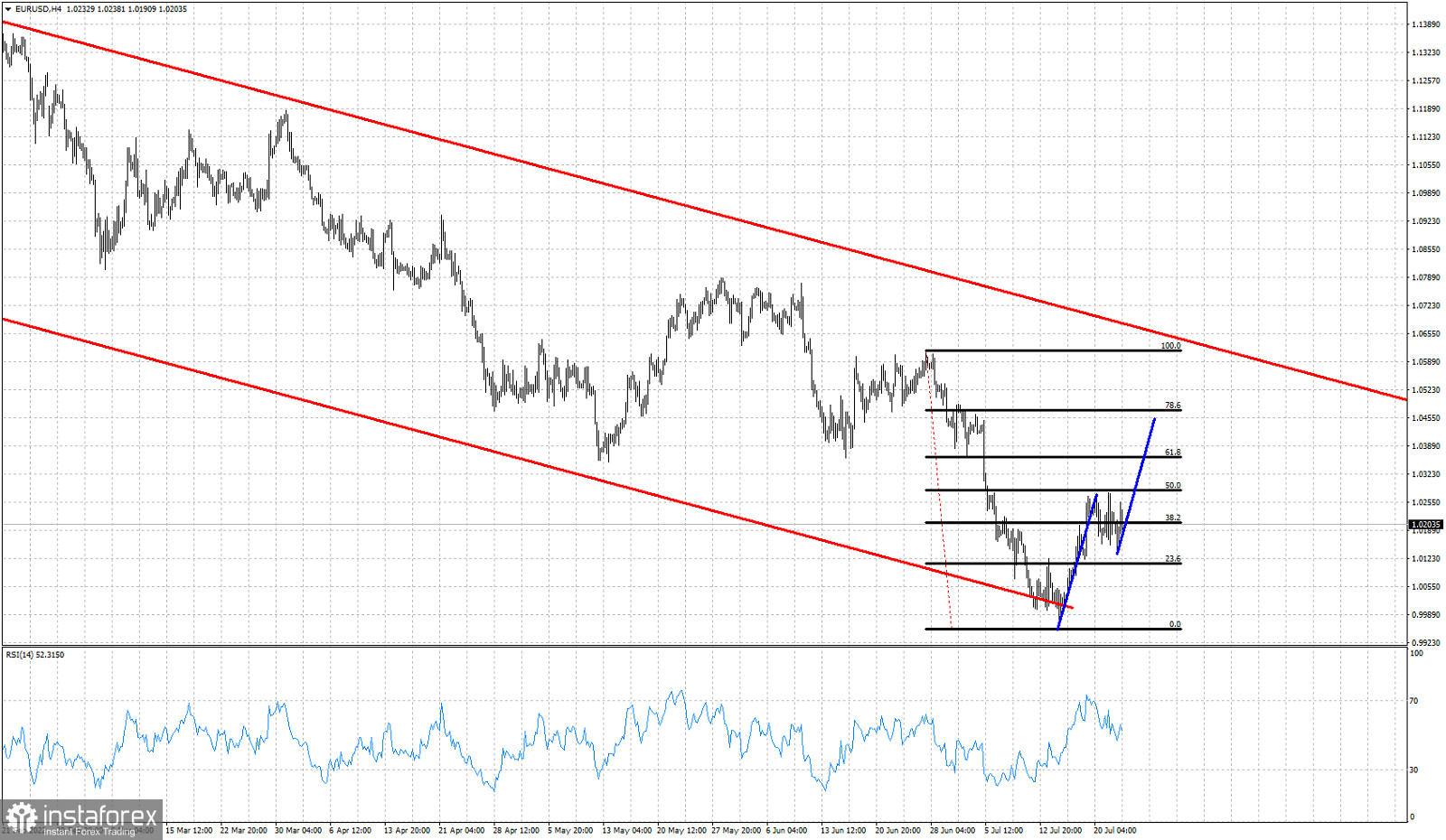
Task: Click the 0.99230 price axis label
Action: [x=1425, y=642]
